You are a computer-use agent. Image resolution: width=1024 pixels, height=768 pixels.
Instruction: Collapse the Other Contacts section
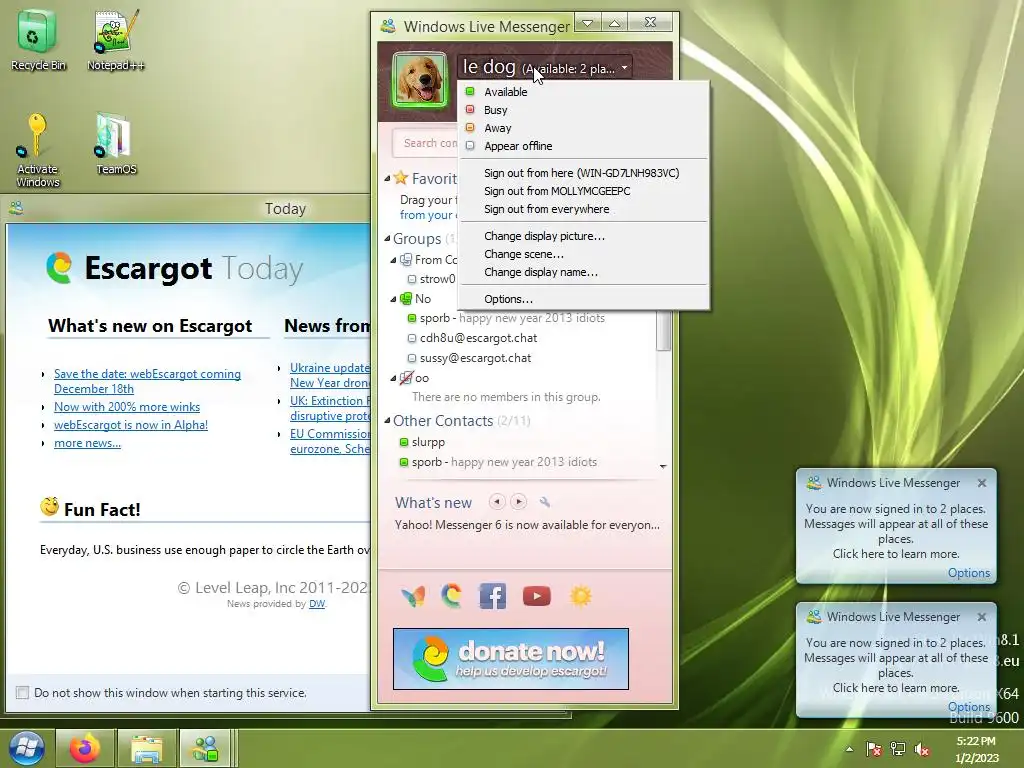click(x=387, y=421)
